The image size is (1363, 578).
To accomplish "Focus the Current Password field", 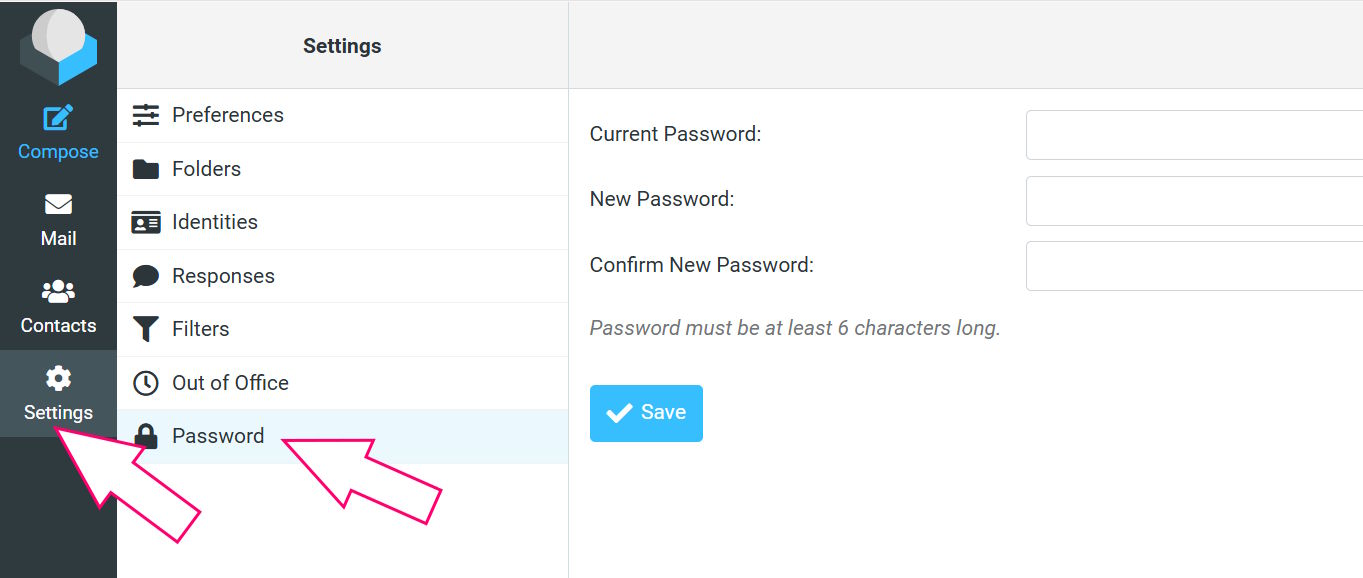I will point(1194,135).
